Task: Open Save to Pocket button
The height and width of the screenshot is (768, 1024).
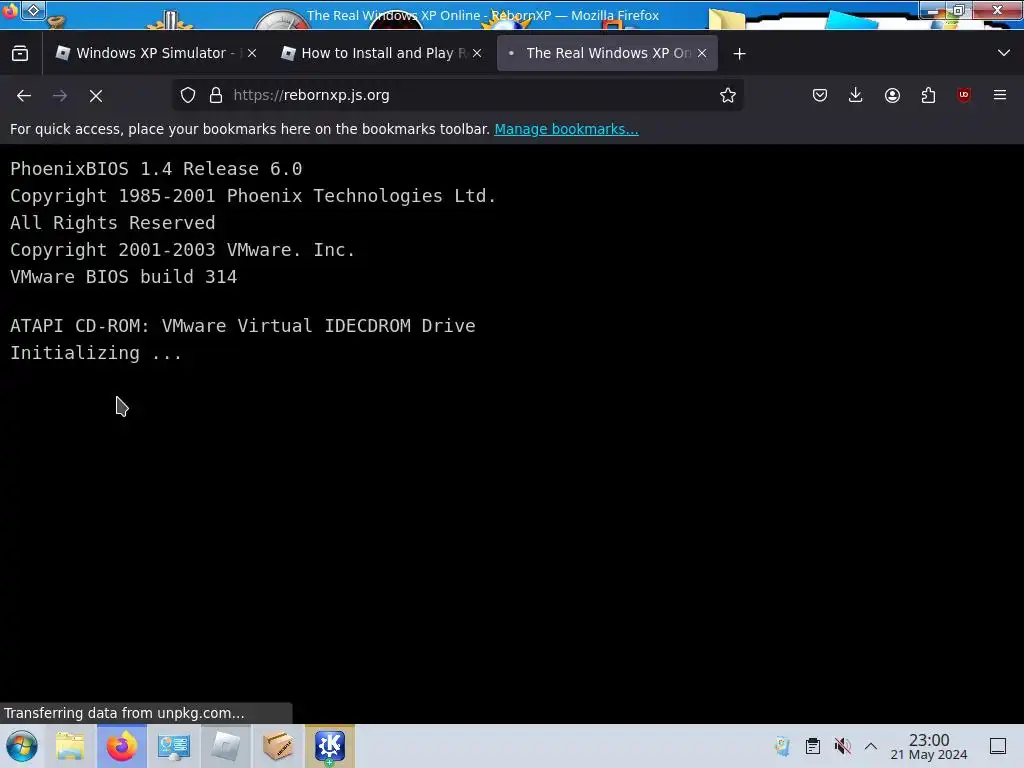Action: [x=820, y=95]
